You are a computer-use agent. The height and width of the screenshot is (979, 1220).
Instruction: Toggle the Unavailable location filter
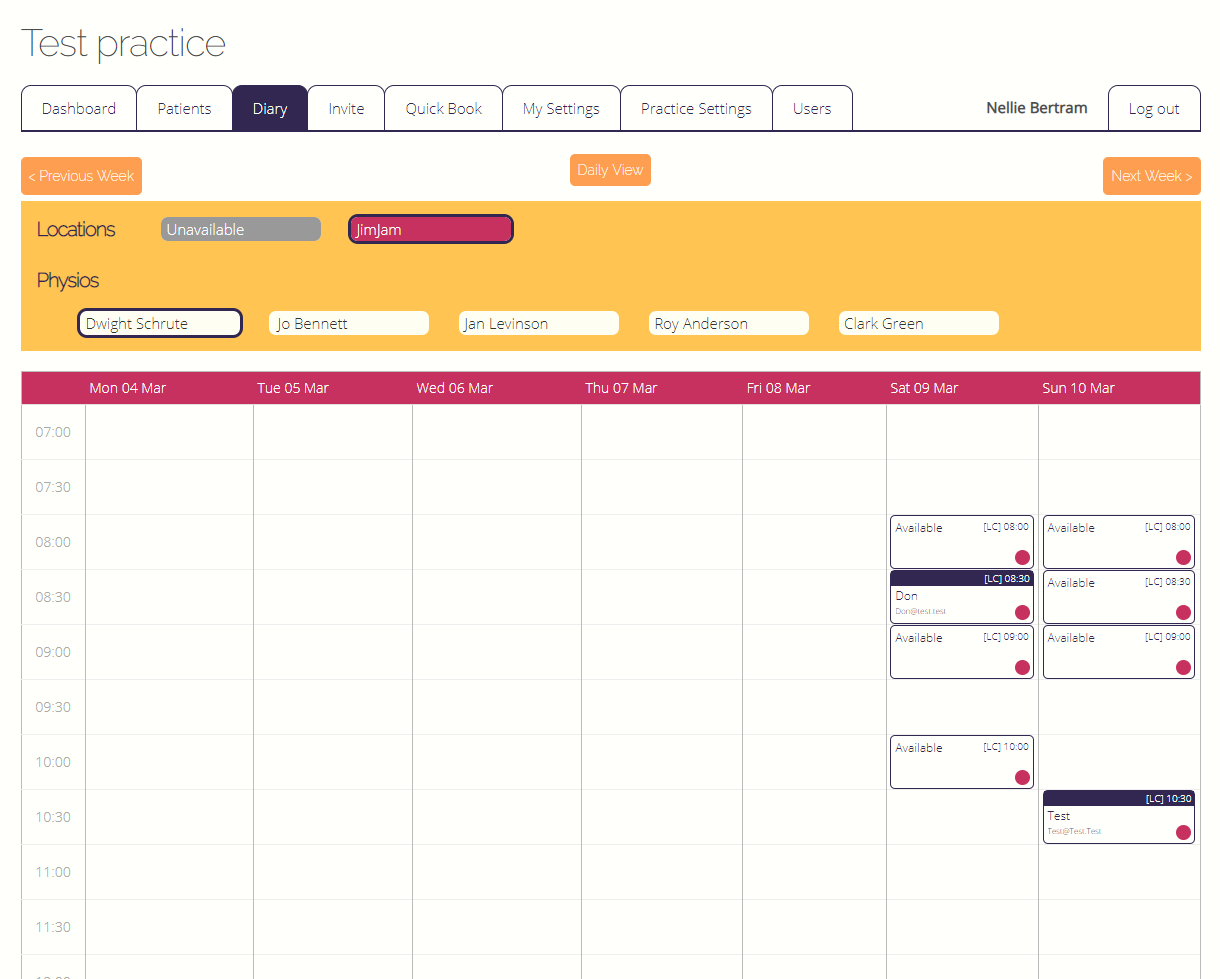(x=241, y=230)
